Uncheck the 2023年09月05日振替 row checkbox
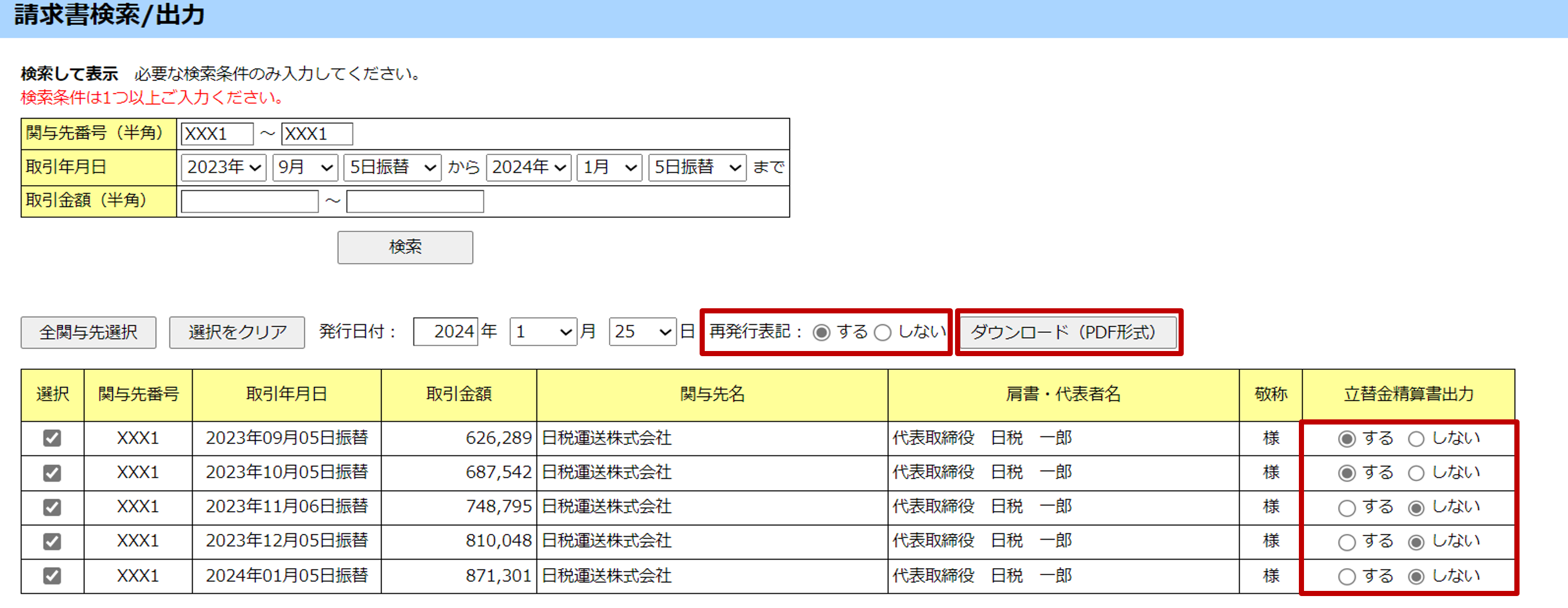This screenshot has width=1568, height=608. coord(52,438)
